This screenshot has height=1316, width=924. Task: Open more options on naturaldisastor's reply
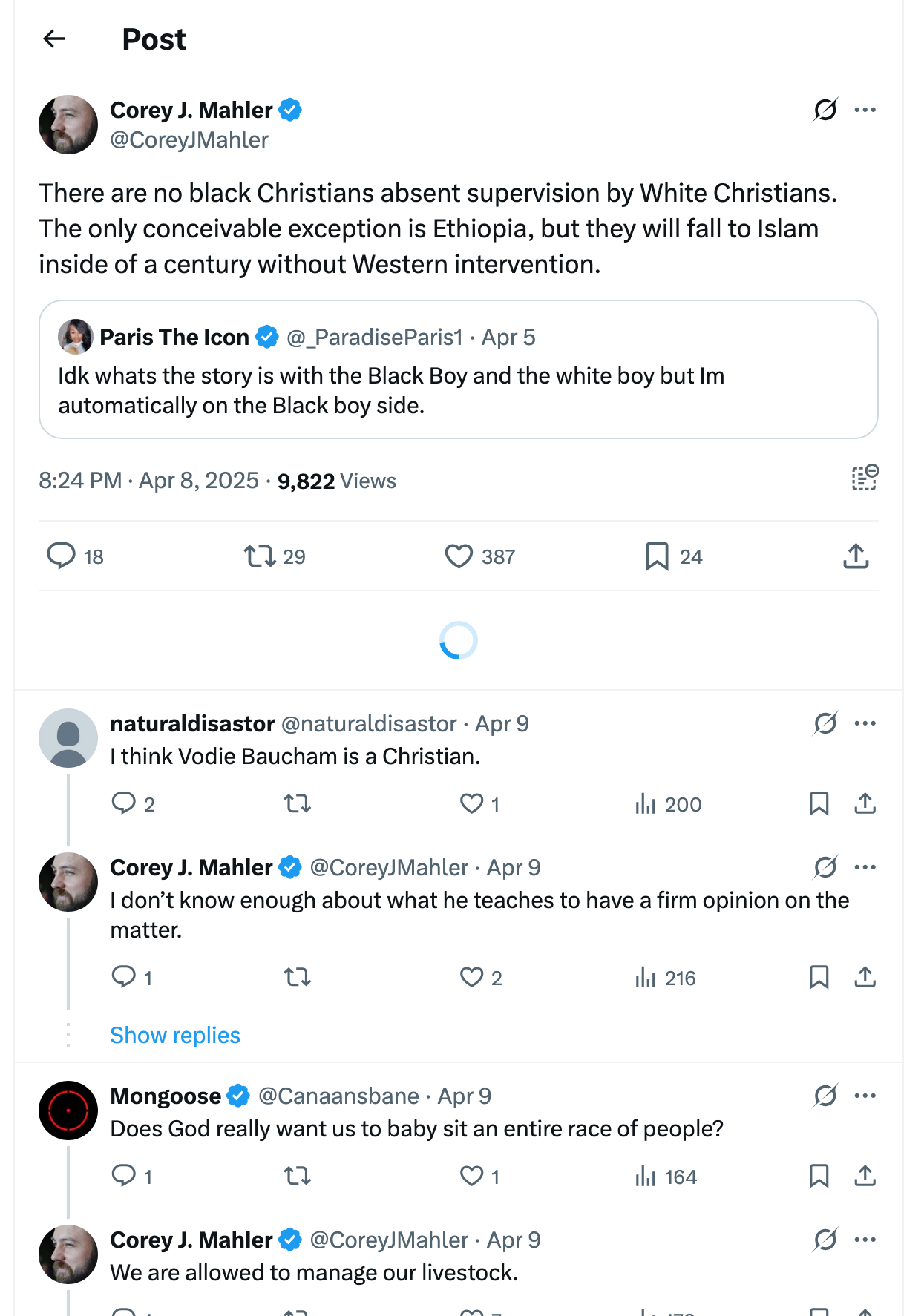click(865, 723)
